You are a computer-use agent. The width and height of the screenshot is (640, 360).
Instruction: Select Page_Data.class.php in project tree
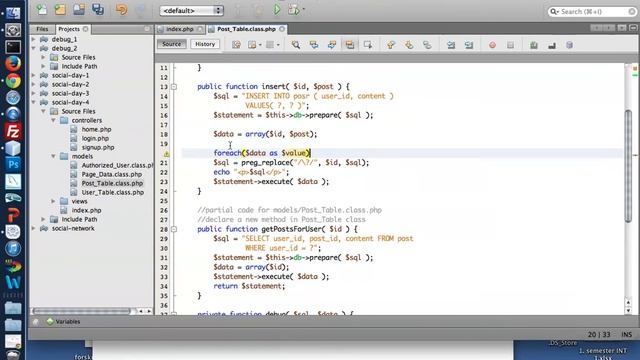click(112, 174)
